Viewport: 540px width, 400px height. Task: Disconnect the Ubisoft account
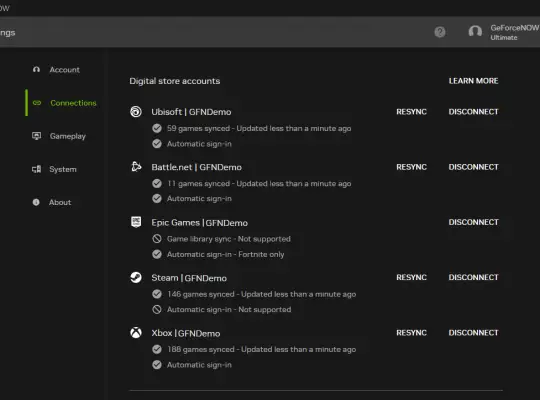473,112
